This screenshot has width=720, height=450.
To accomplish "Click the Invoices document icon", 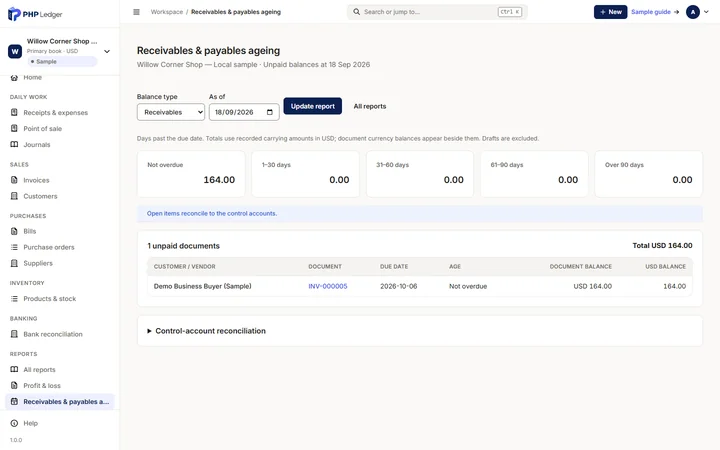I will pos(14,180).
